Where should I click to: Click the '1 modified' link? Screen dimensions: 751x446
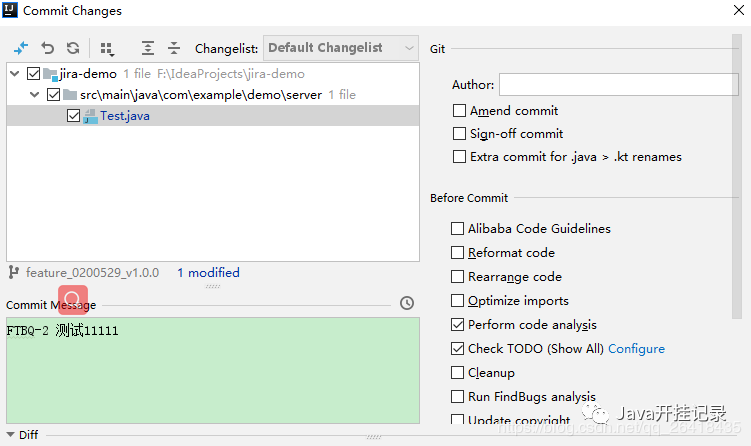point(208,272)
